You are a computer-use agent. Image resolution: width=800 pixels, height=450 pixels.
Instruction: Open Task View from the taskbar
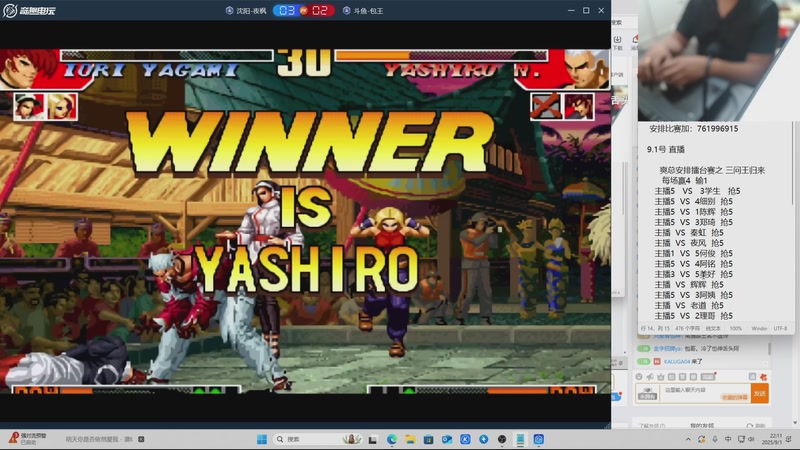coord(373,439)
